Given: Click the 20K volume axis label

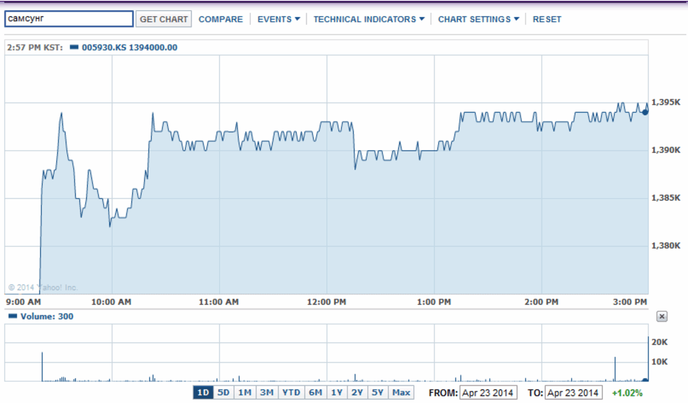Looking at the screenshot, I should 659,342.
